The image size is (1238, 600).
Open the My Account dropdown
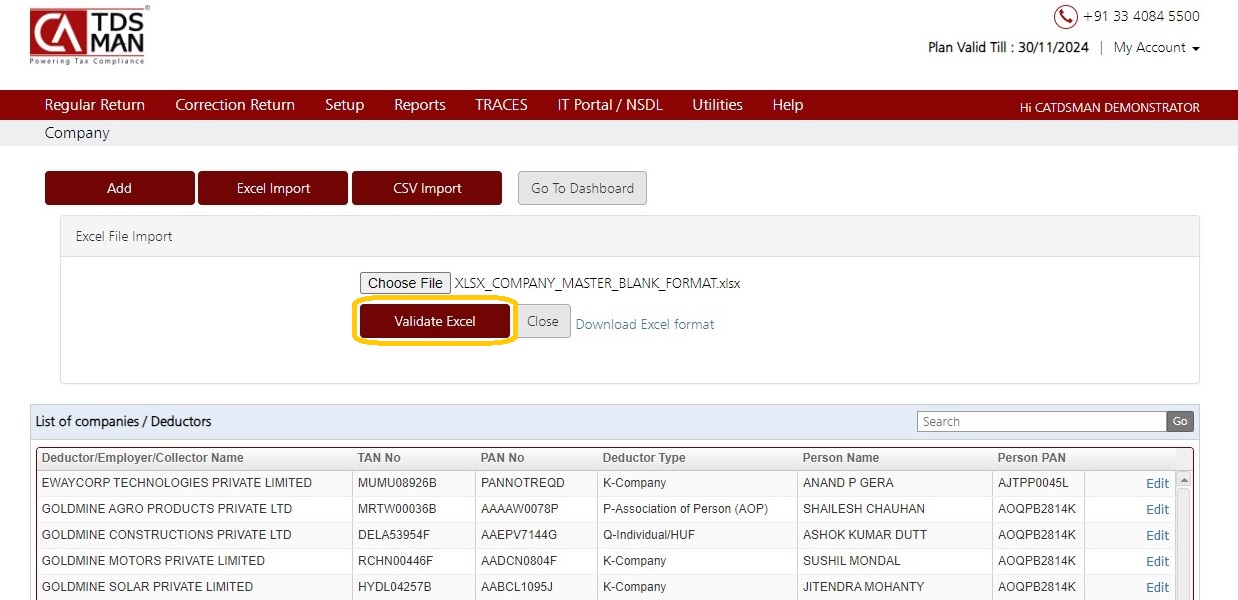tap(1156, 48)
